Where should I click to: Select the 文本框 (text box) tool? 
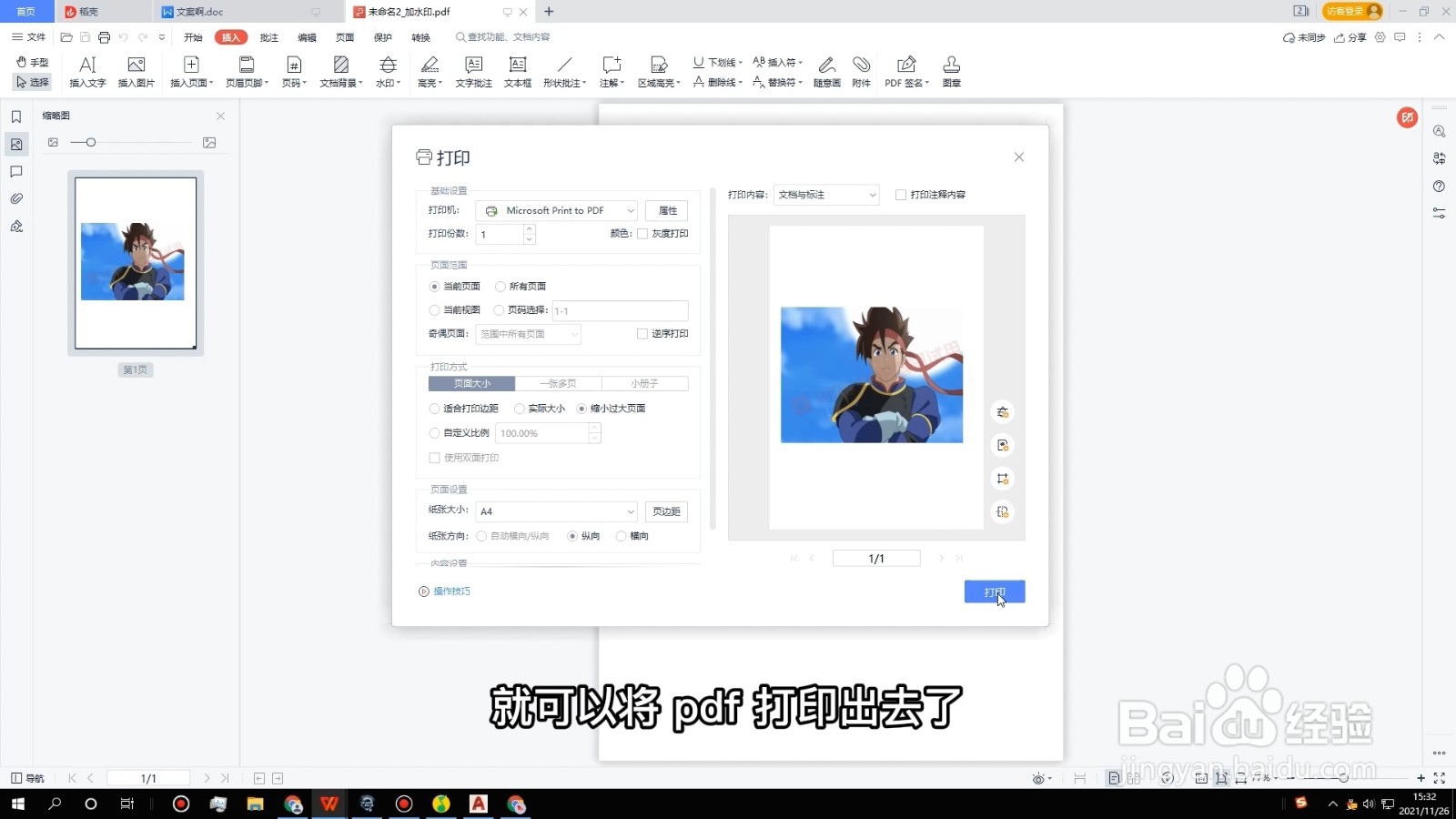518,71
